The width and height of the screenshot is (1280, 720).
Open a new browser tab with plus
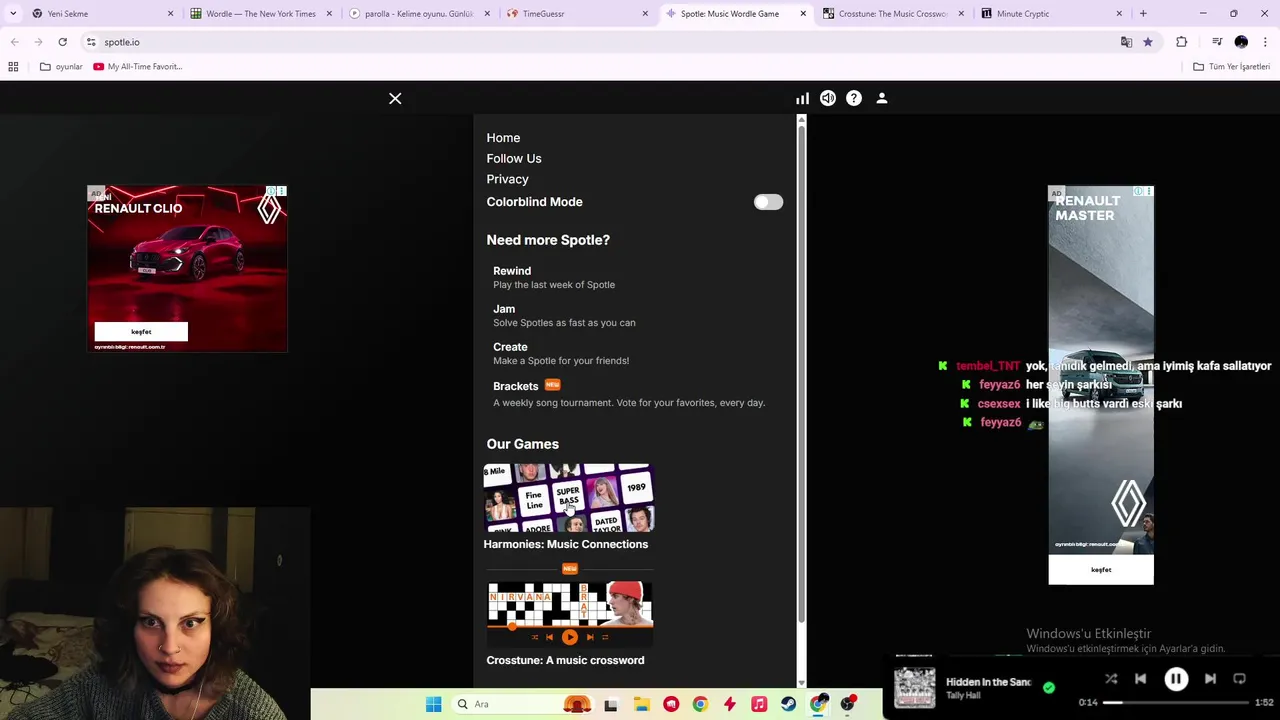click(x=1143, y=14)
